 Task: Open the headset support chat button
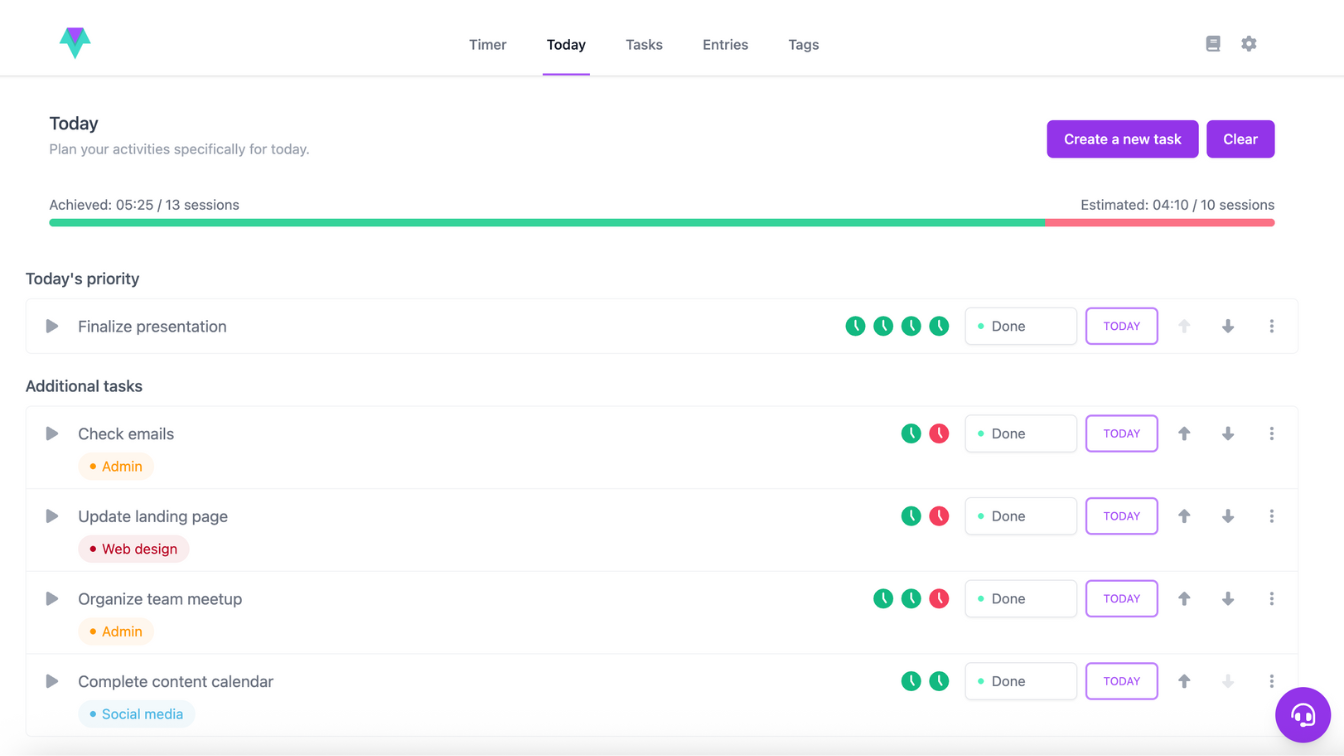(1302, 715)
